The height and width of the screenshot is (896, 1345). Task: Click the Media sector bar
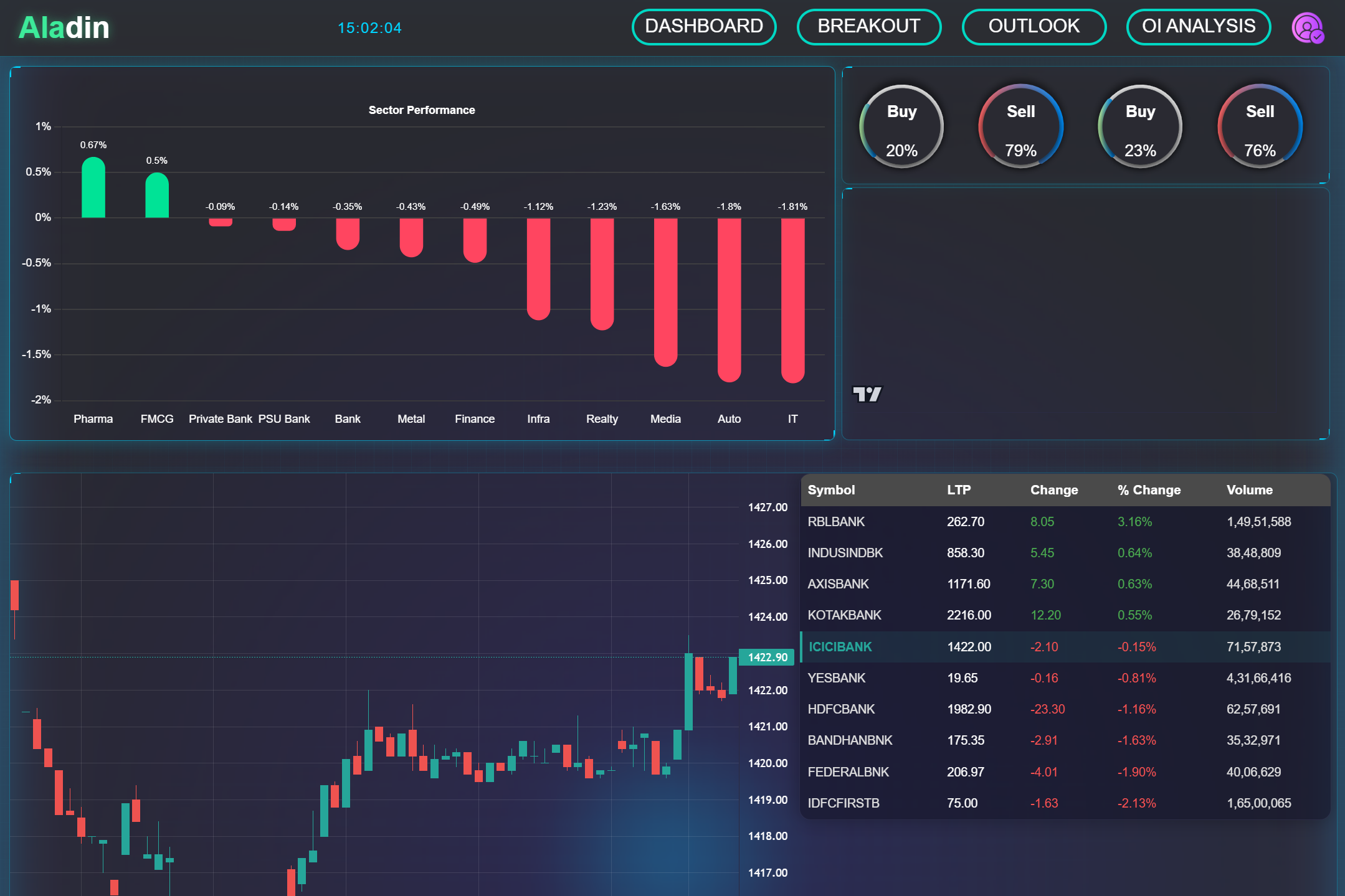coord(665,292)
